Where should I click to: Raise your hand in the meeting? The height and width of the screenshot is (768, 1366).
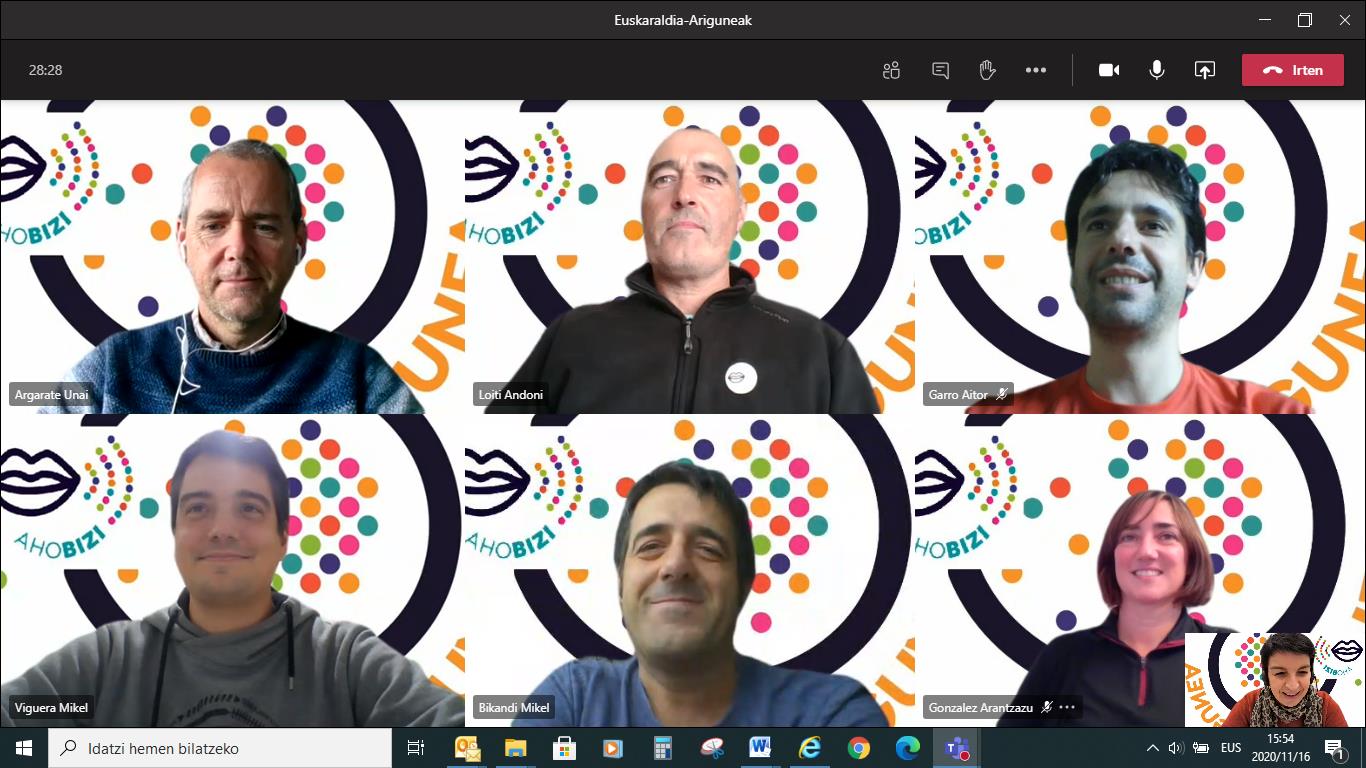(x=987, y=70)
